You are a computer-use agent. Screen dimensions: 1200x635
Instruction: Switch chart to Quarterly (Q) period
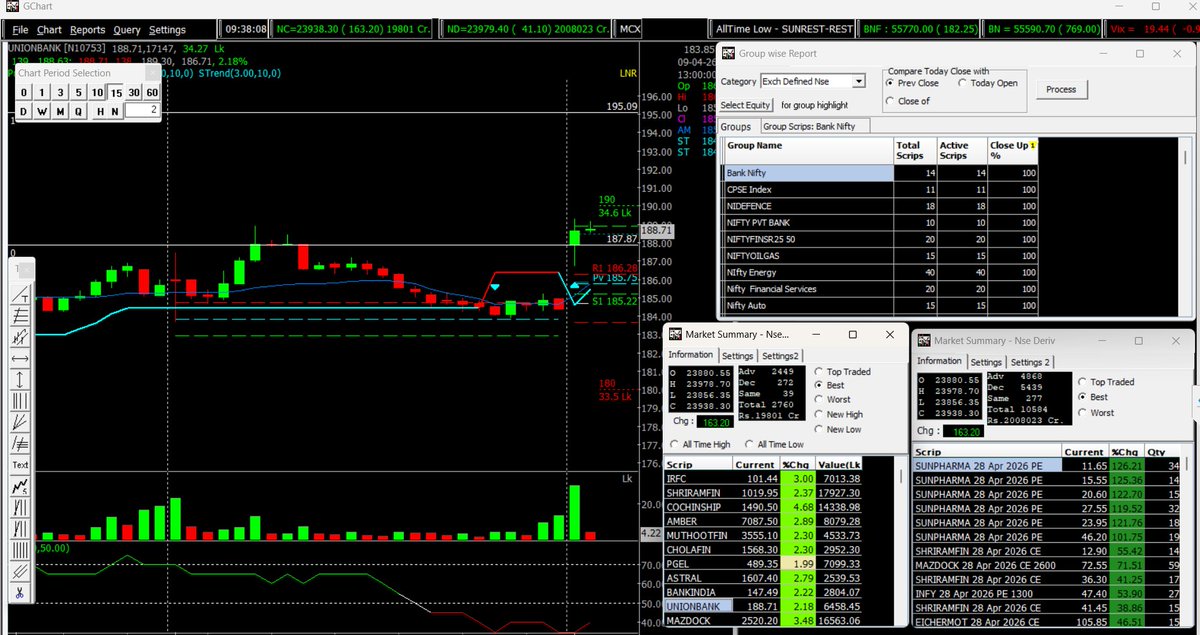77,111
